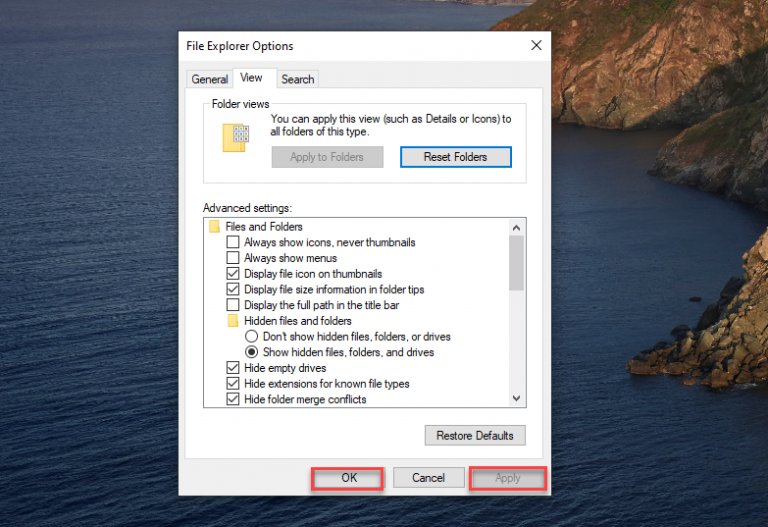Click the Files and Folders folder icon
The width and height of the screenshot is (768, 527).
tap(215, 227)
